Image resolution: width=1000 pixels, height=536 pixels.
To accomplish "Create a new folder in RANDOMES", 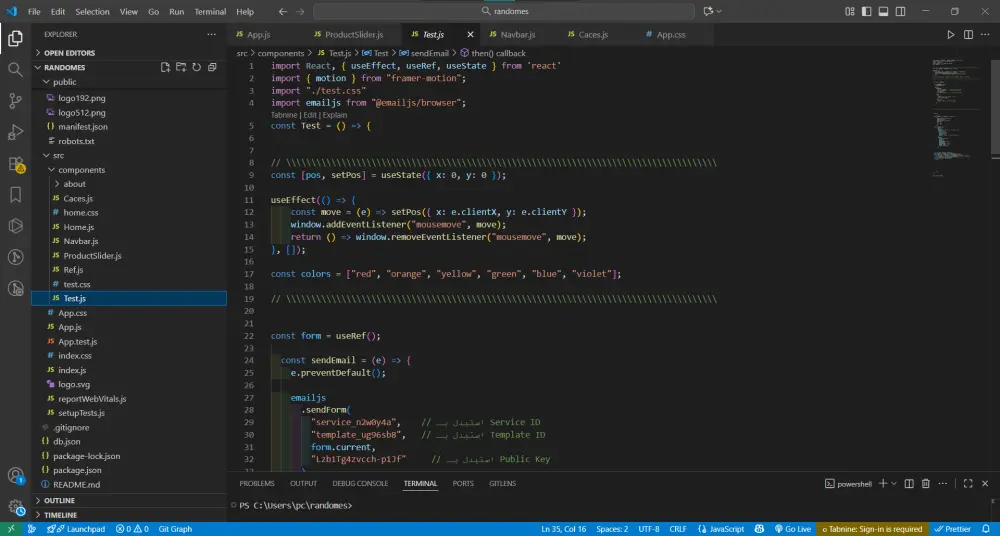I will pos(181,67).
